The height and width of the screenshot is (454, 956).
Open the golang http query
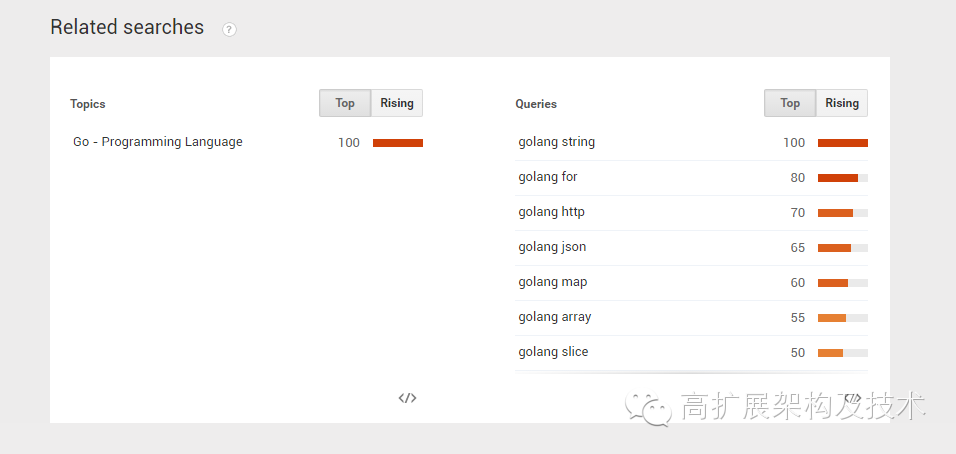click(552, 212)
